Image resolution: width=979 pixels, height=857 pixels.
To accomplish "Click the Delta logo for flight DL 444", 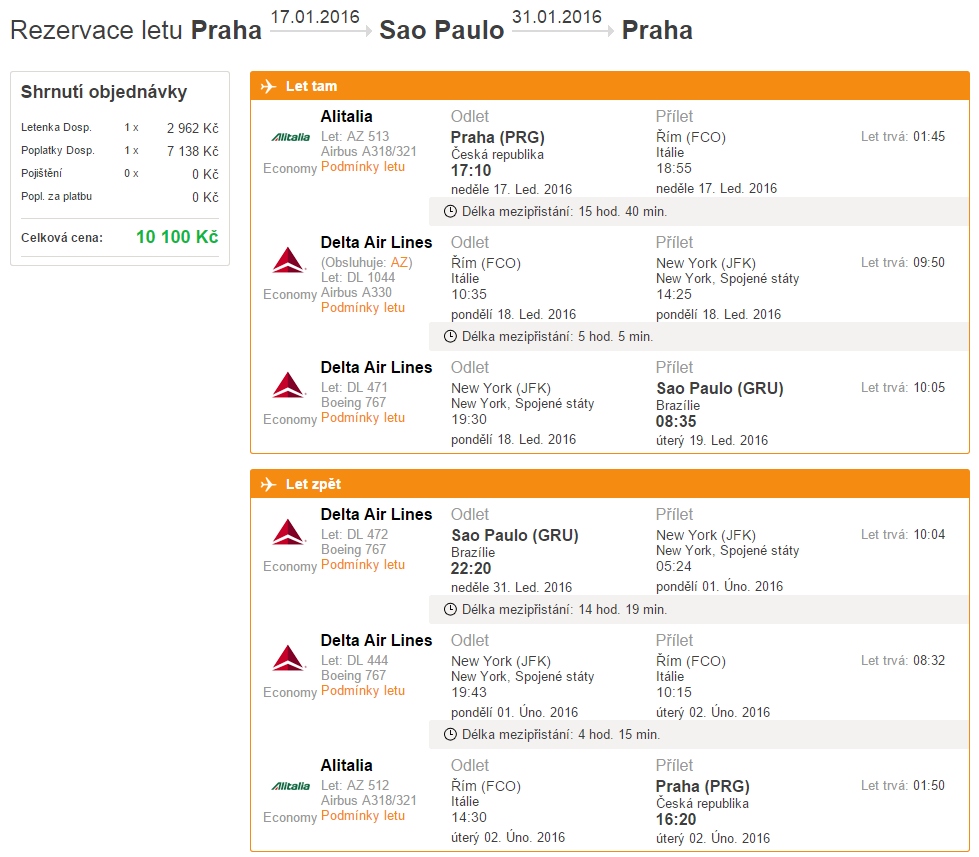I will [288, 659].
